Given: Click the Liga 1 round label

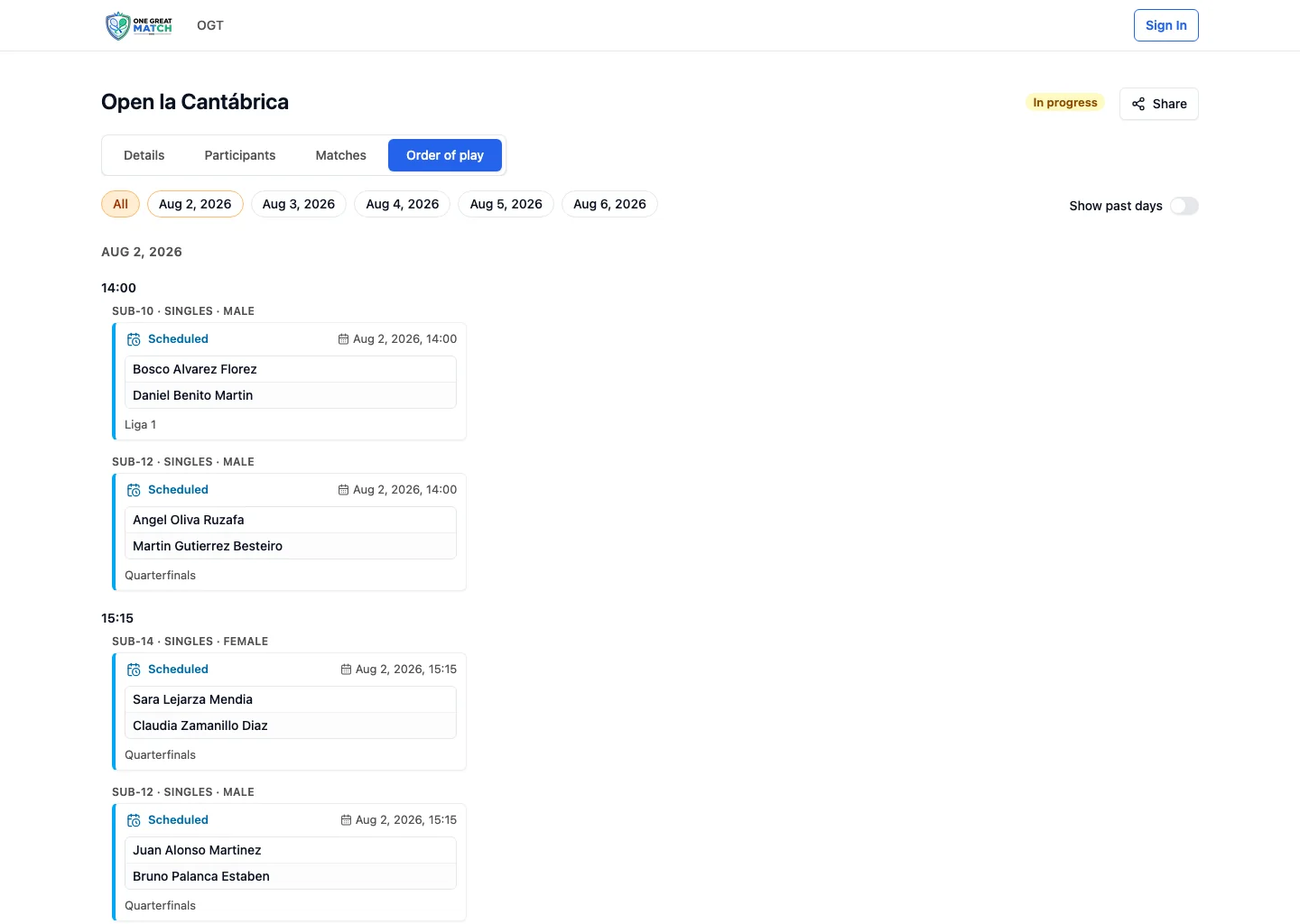Looking at the screenshot, I should 141,424.
